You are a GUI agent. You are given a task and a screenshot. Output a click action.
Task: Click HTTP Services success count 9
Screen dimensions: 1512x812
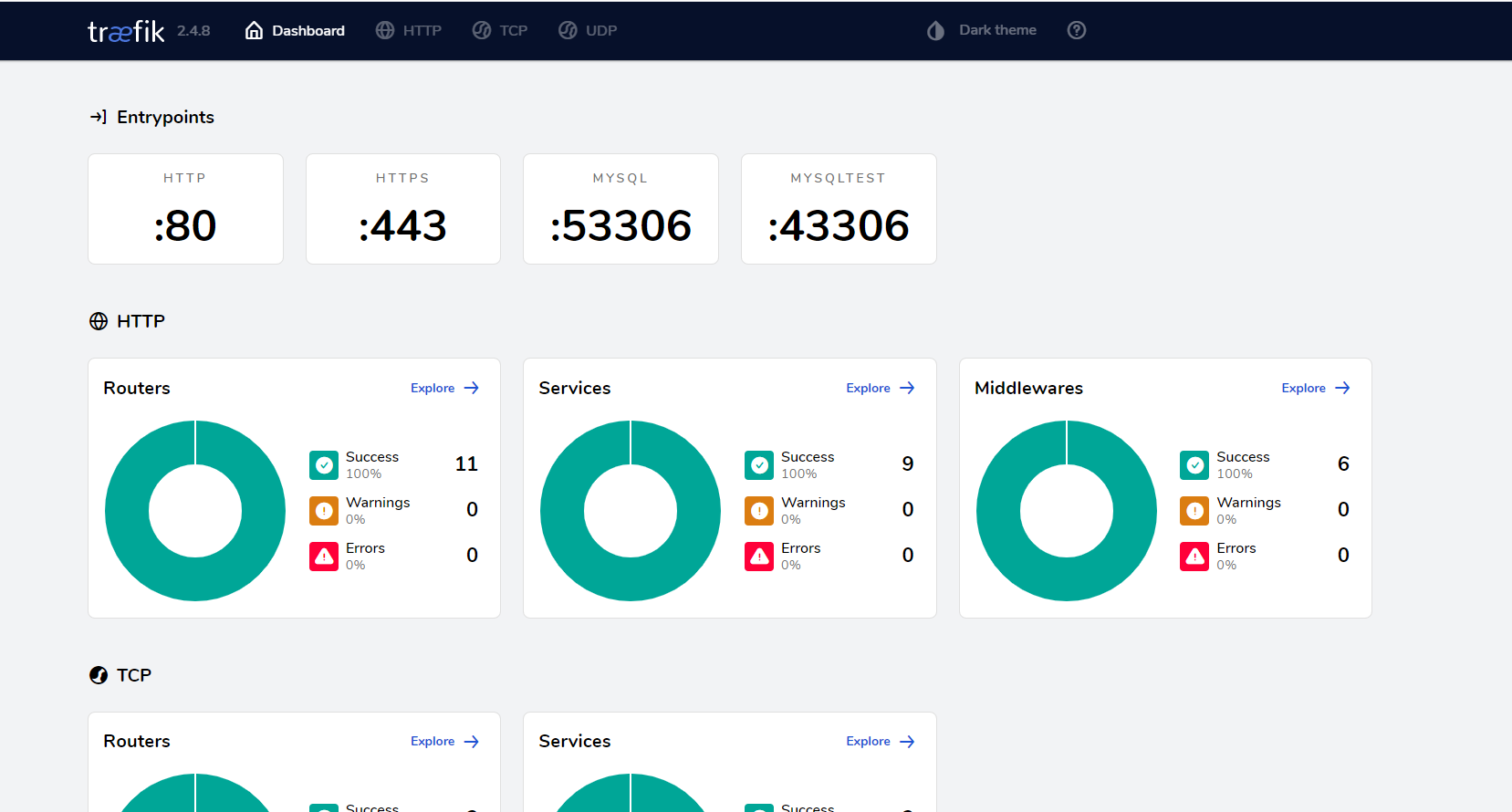point(908,463)
